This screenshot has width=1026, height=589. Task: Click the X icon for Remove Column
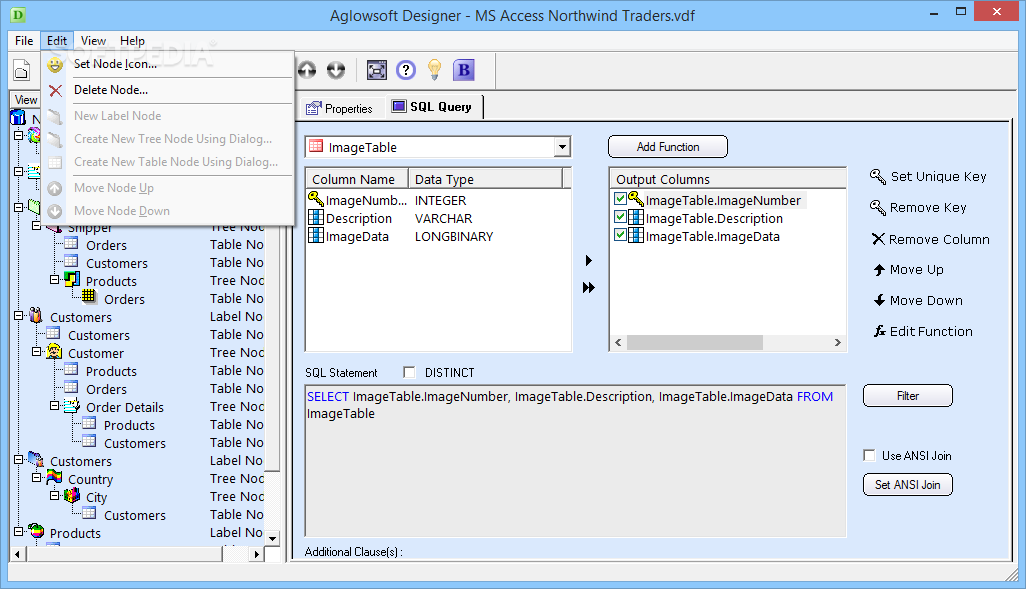coord(878,239)
